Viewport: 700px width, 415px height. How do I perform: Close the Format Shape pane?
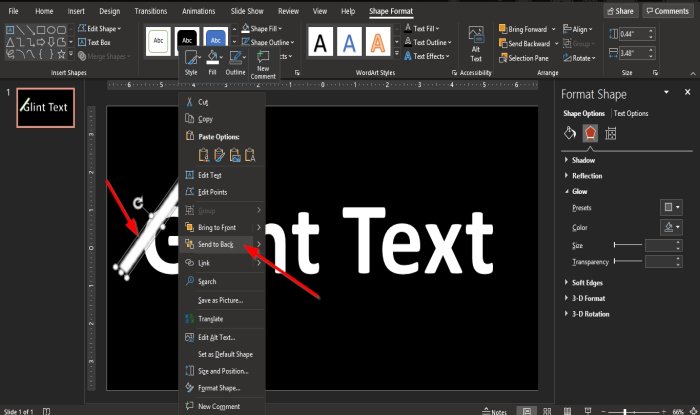pyautogui.click(x=686, y=94)
